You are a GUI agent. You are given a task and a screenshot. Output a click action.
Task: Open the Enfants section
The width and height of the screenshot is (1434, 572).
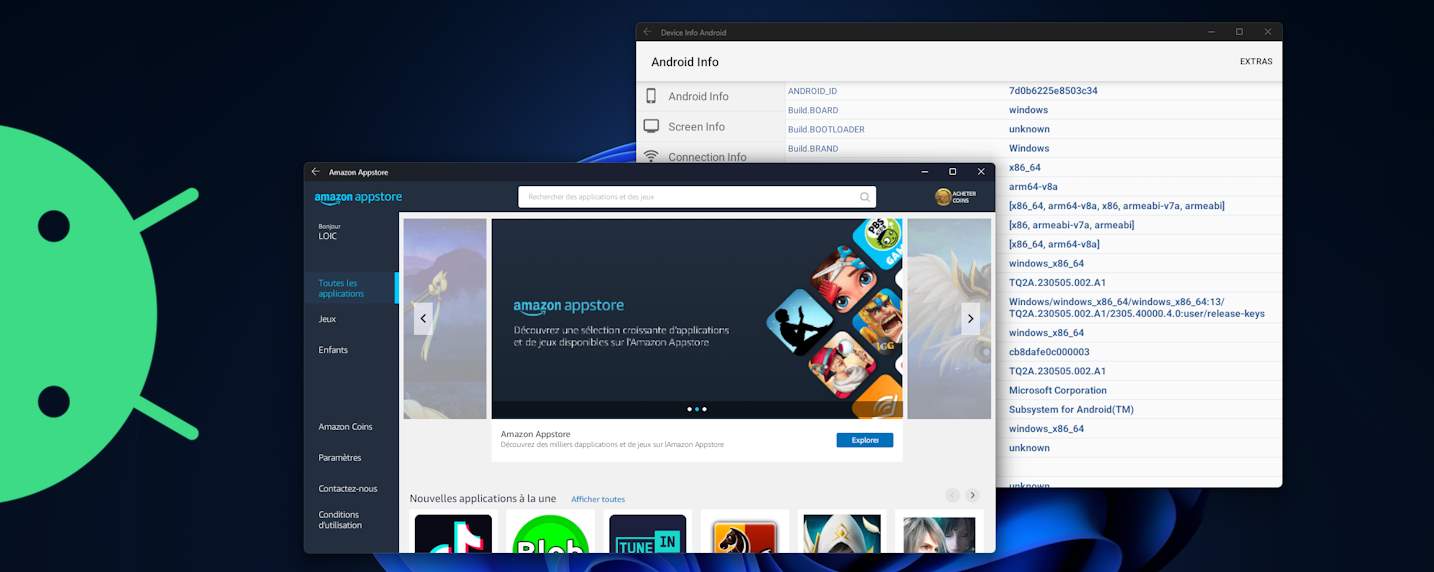coord(333,350)
